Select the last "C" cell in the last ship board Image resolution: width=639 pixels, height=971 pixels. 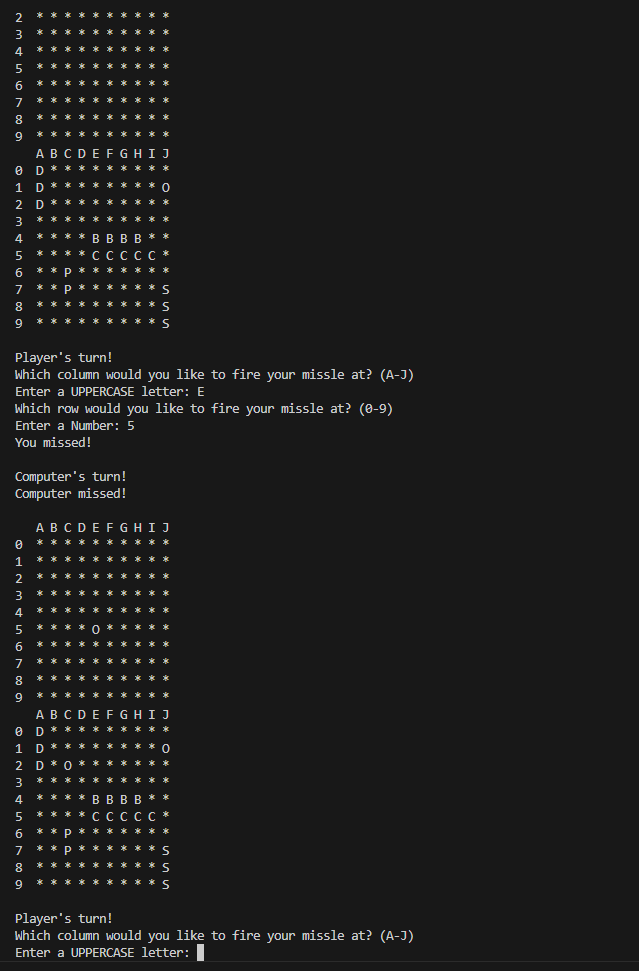152,817
